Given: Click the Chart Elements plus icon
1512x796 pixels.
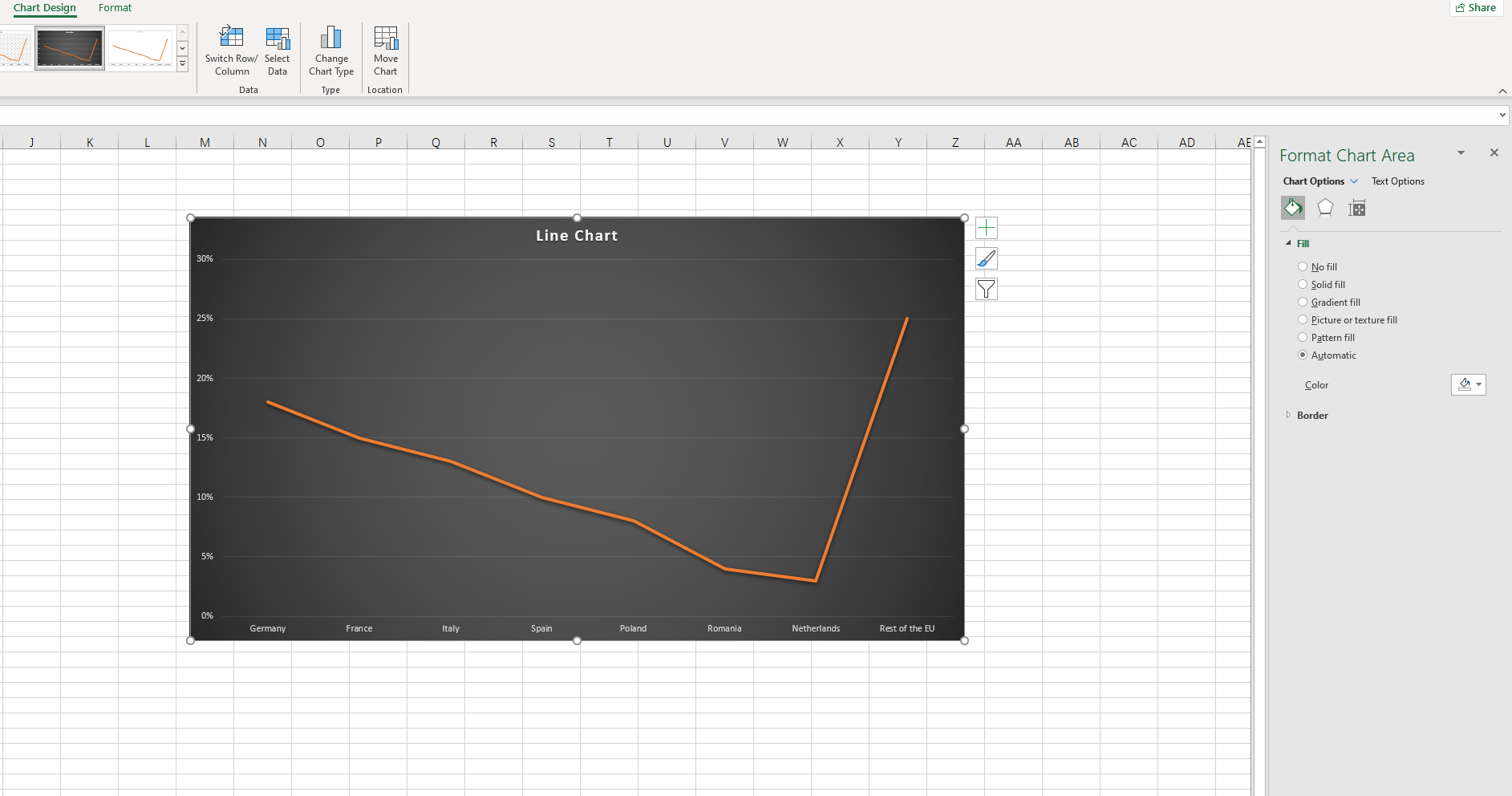Looking at the screenshot, I should pos(986,228).
